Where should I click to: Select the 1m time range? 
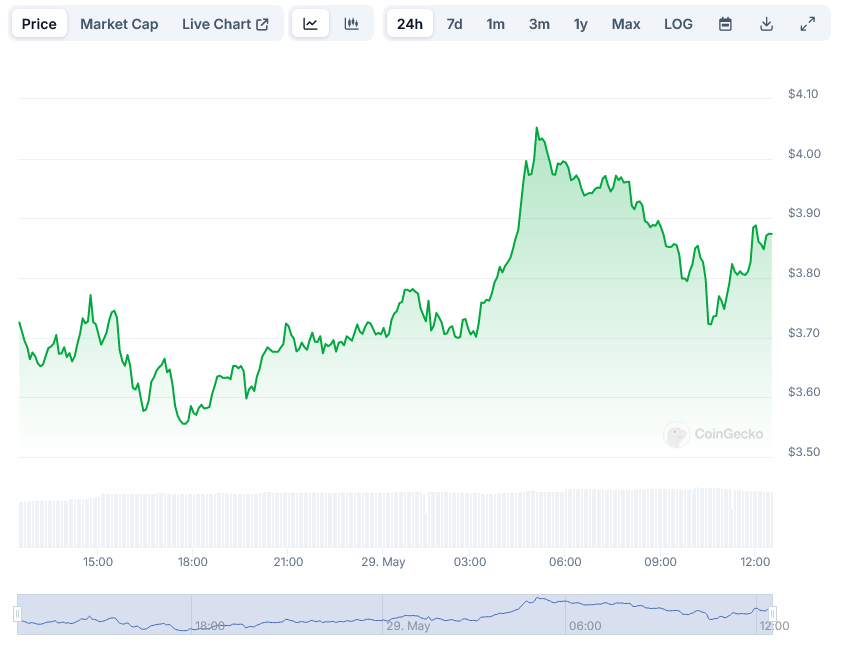point(495,24)
